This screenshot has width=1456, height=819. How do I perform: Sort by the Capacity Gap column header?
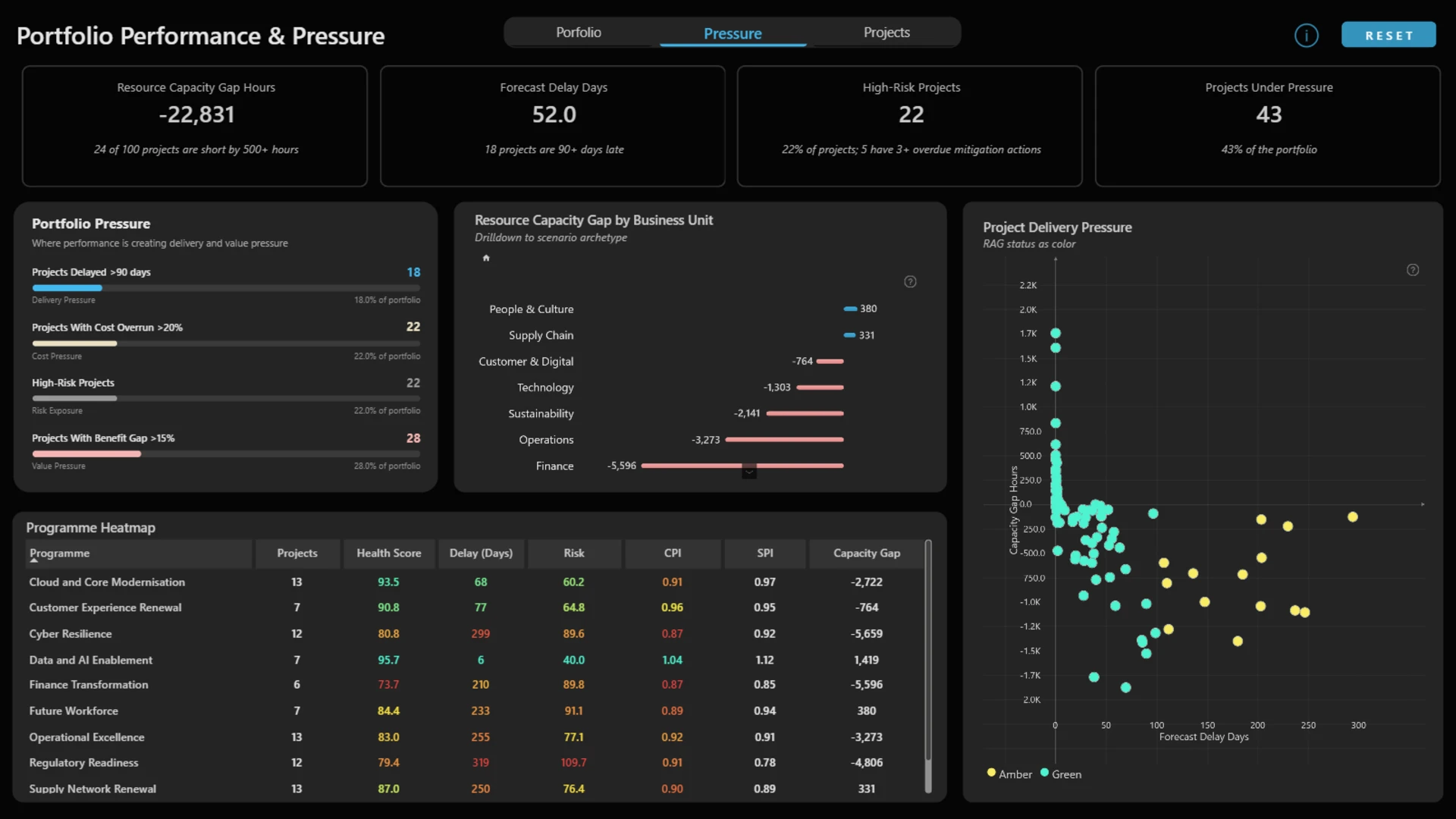(x=867, y=554)
